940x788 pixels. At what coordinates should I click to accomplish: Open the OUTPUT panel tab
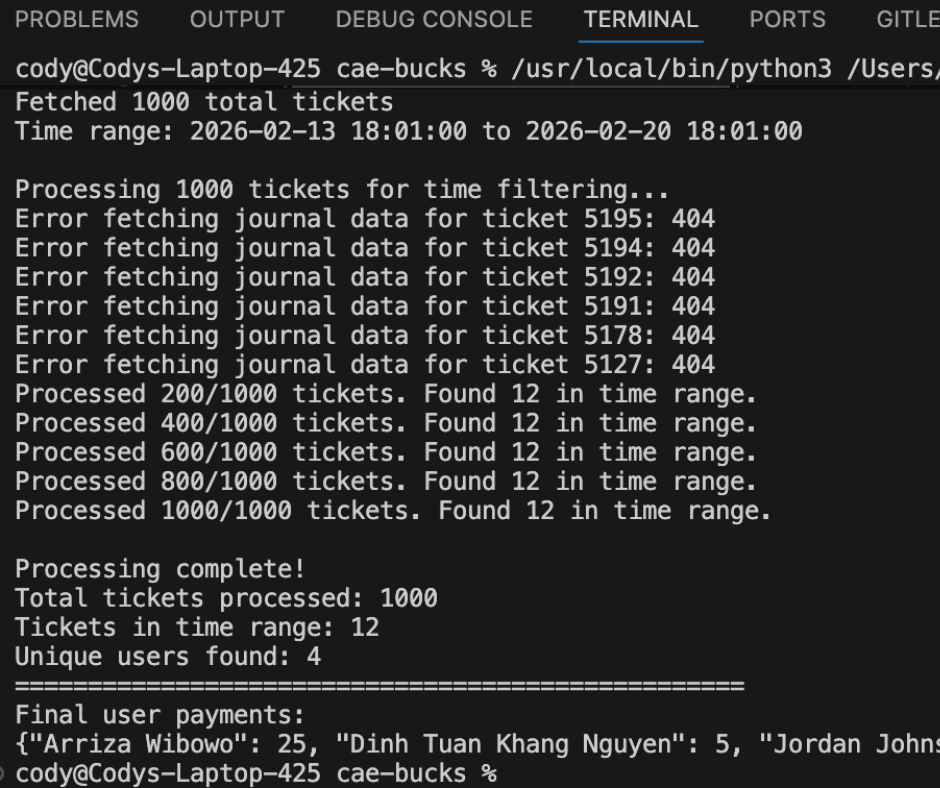tap(237, 19)
